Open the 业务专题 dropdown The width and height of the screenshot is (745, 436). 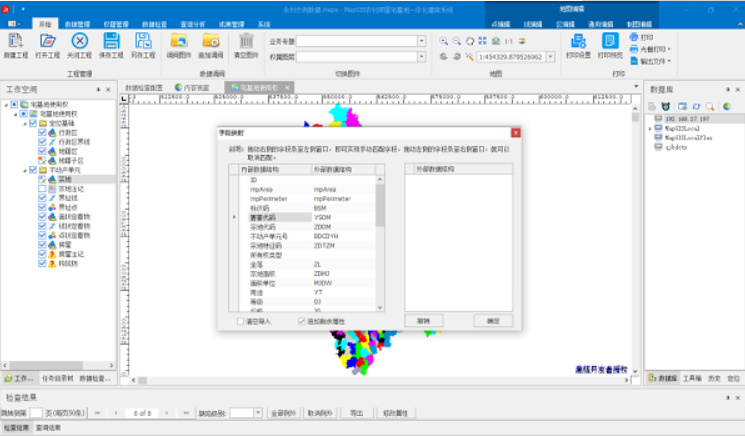click(x=421, y=41)
